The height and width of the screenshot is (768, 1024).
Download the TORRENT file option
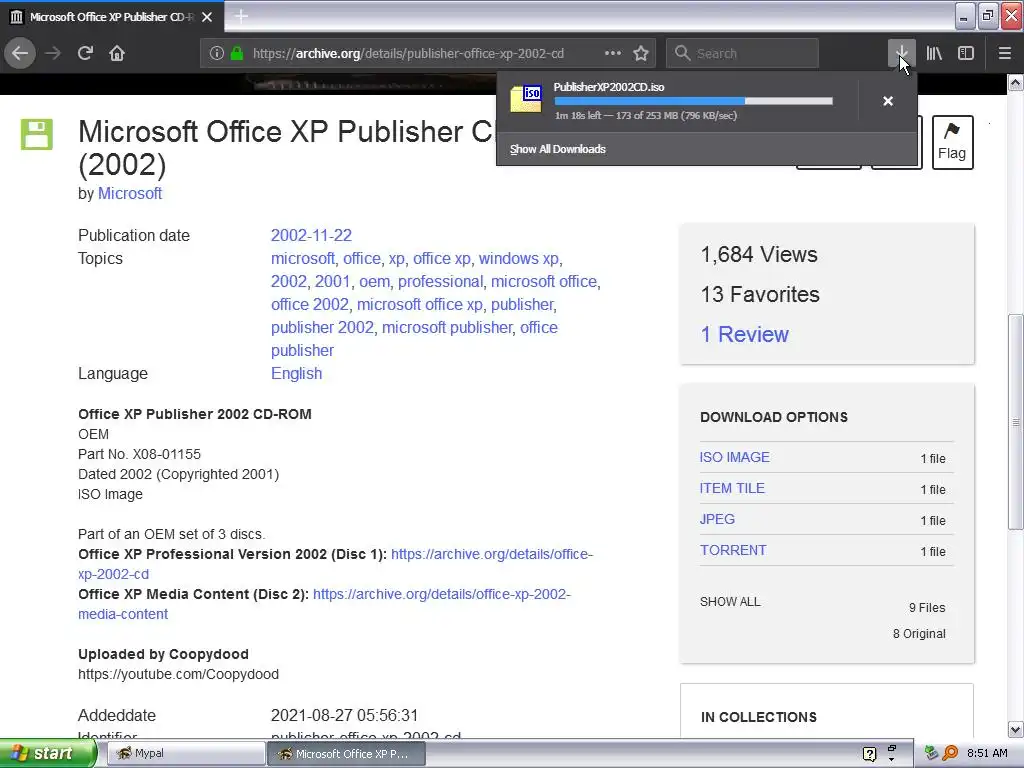click(x=733, y=551)
